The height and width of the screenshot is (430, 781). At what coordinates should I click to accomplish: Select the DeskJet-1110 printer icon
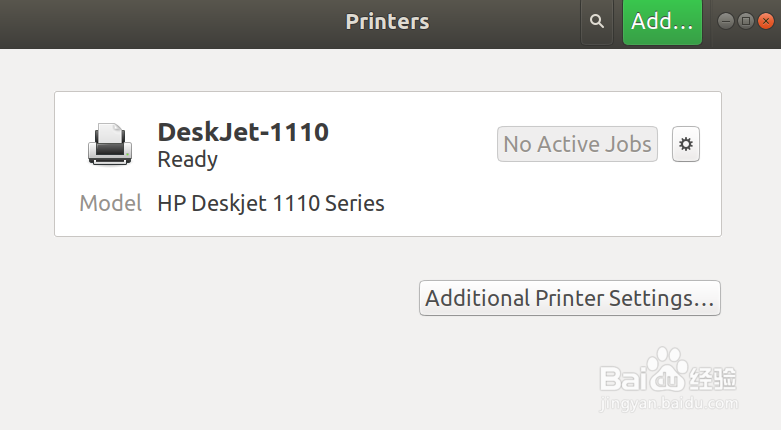110,144
